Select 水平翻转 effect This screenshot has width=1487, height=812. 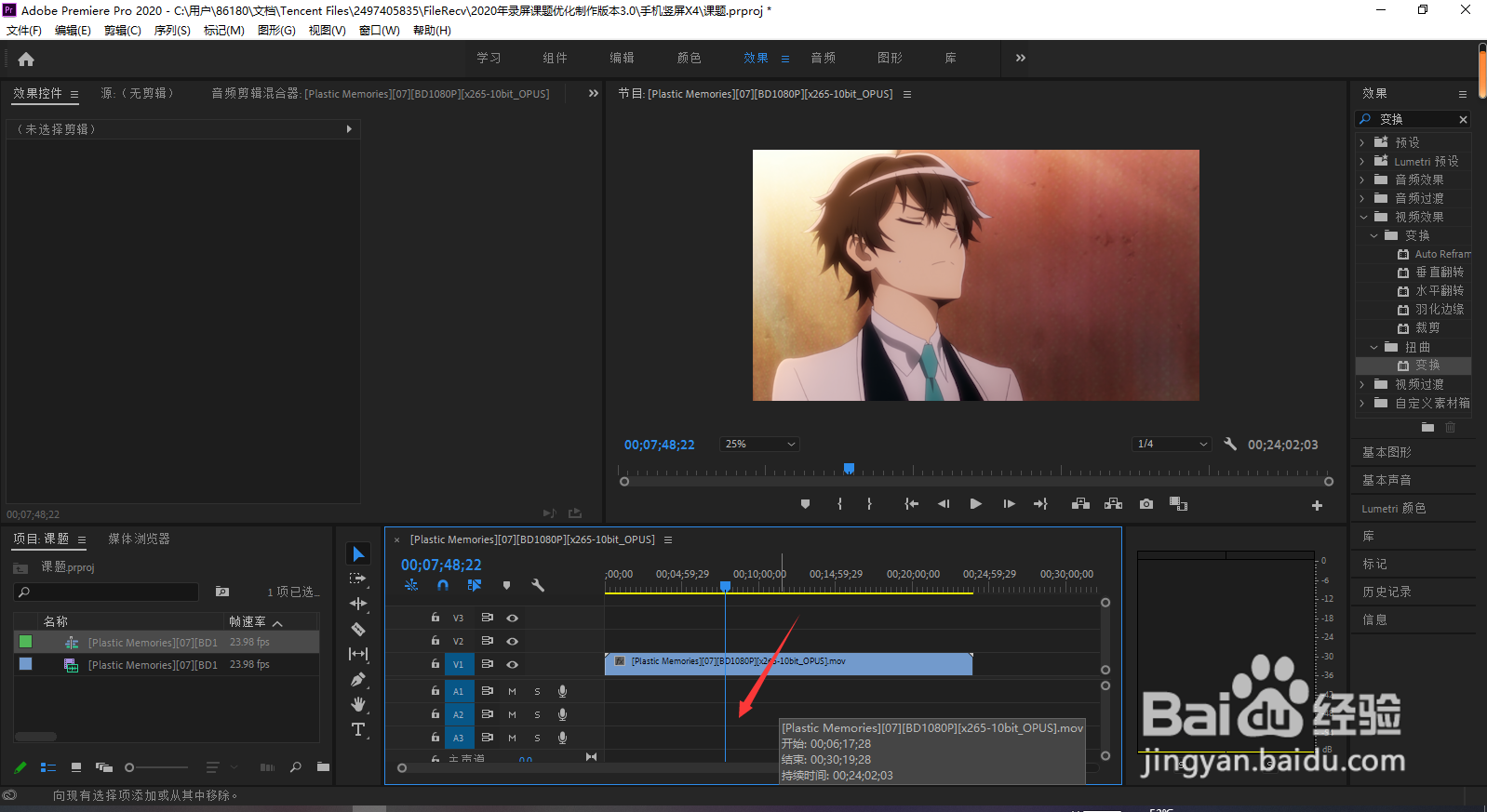[1440, 291]
